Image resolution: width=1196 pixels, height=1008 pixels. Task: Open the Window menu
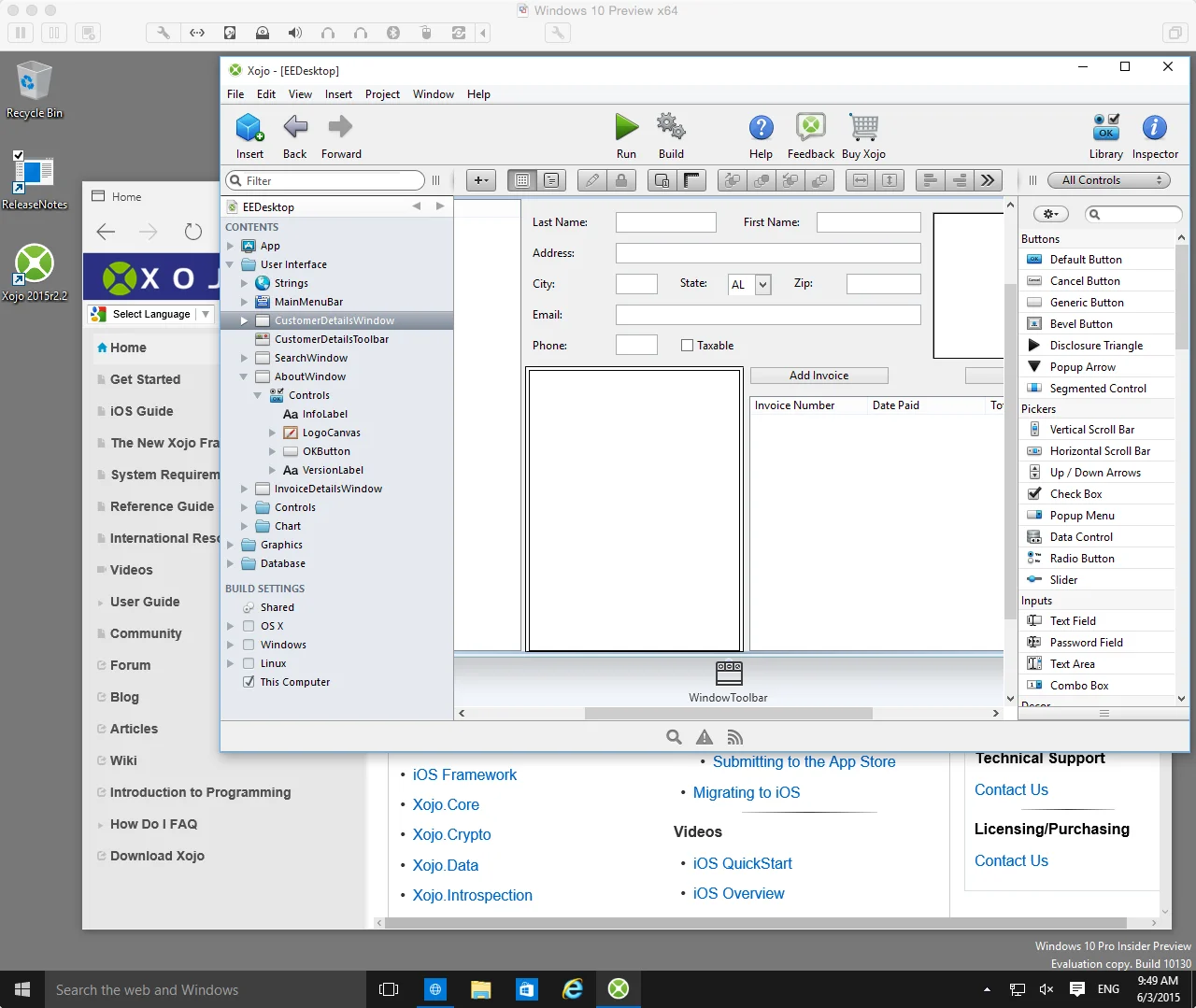[x=434, y=94]
